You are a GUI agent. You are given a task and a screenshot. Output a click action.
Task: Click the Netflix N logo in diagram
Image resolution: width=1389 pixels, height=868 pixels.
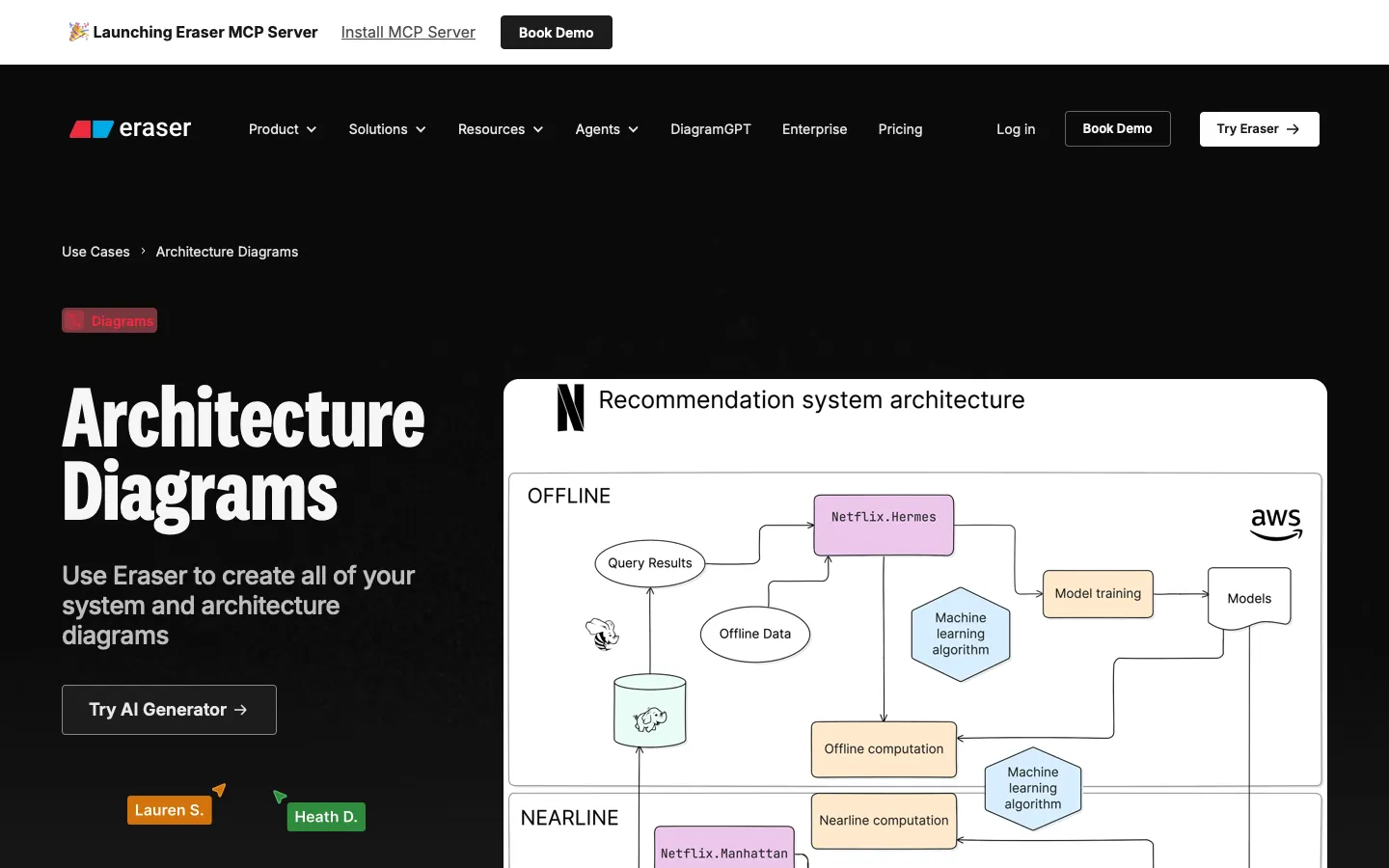pyautogui.click(x=571, y=407)
